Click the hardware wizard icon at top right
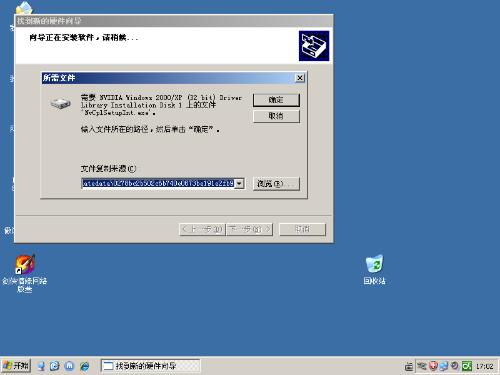The image size is (500, 375). [314, 46]
